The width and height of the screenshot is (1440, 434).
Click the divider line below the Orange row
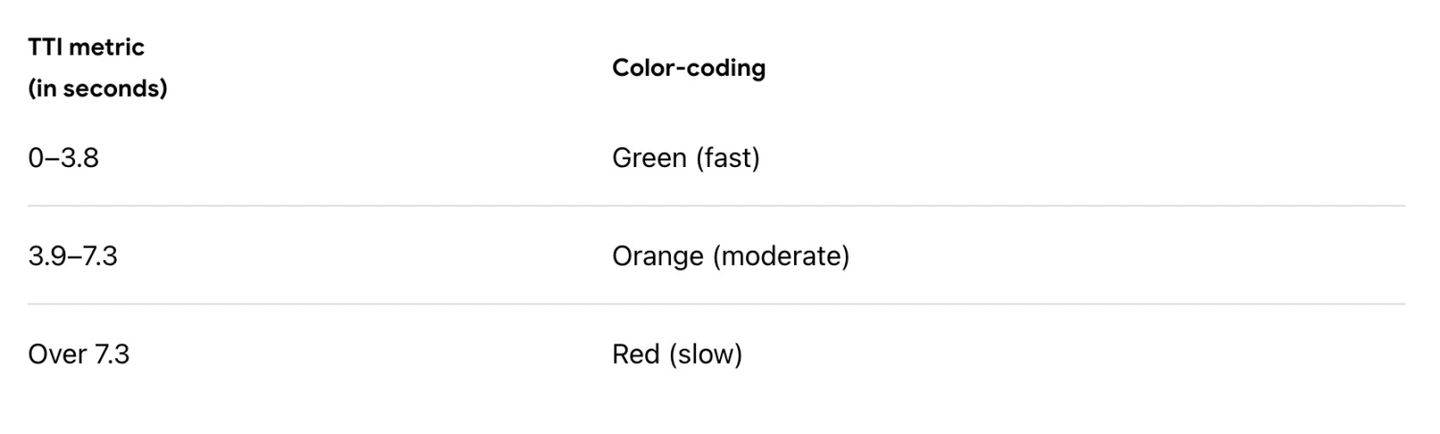[716, 304]
